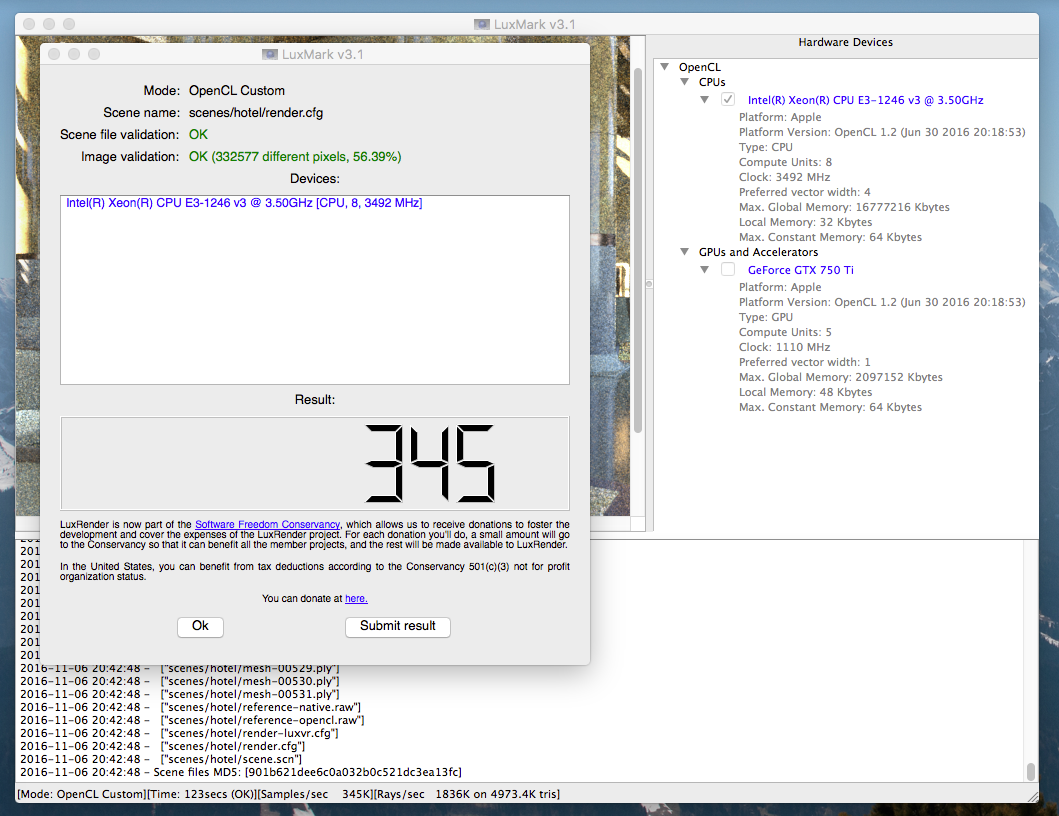This screenshot has width=1059, height=816.
Task: Click 'Local Memory: 32 Kbytes' row
Action: (805, 222)
